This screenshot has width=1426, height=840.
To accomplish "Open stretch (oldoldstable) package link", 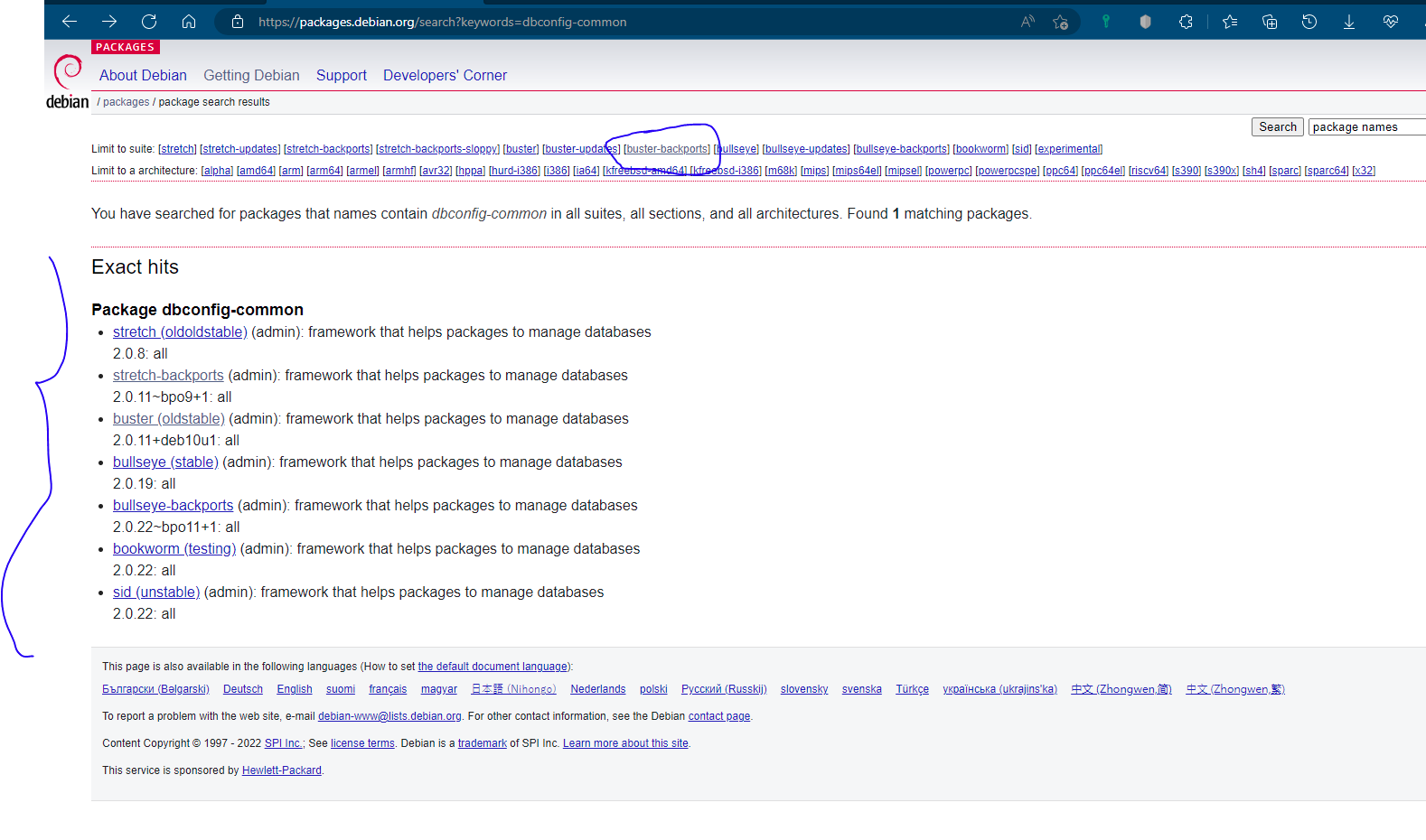I will pyautogui.click(x=180, y=332).
